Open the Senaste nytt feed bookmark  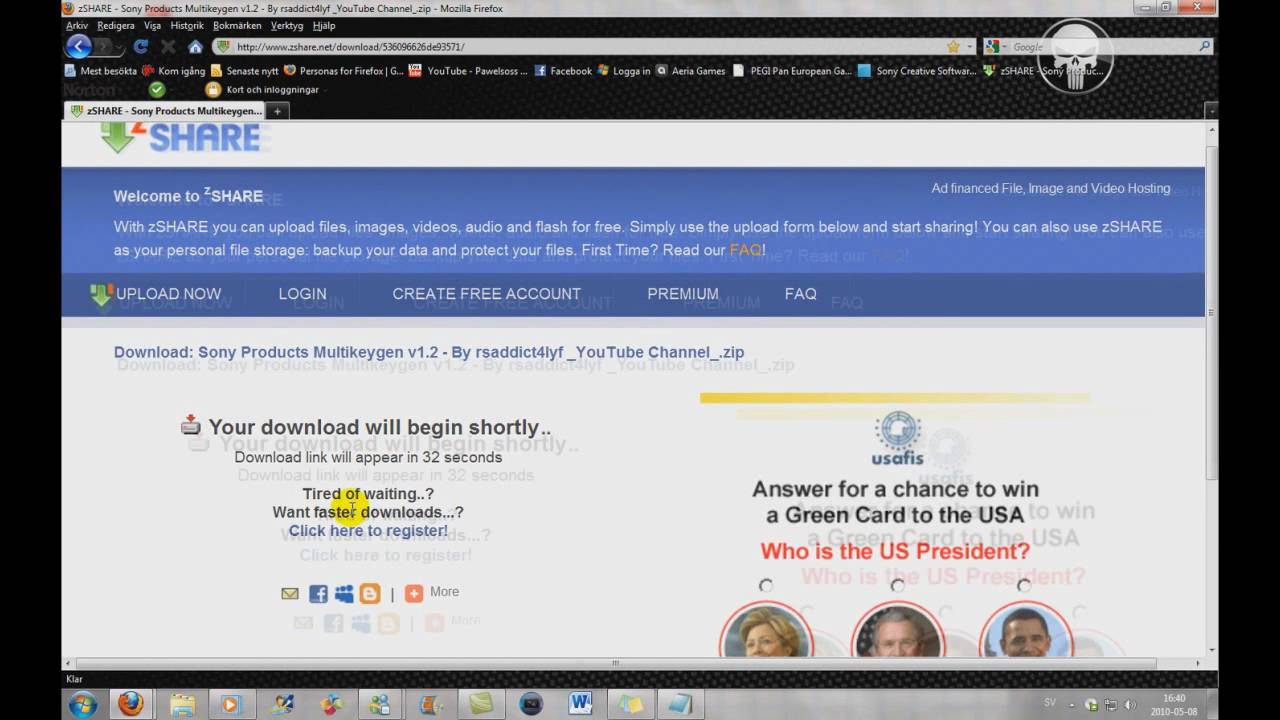(245, 71)
